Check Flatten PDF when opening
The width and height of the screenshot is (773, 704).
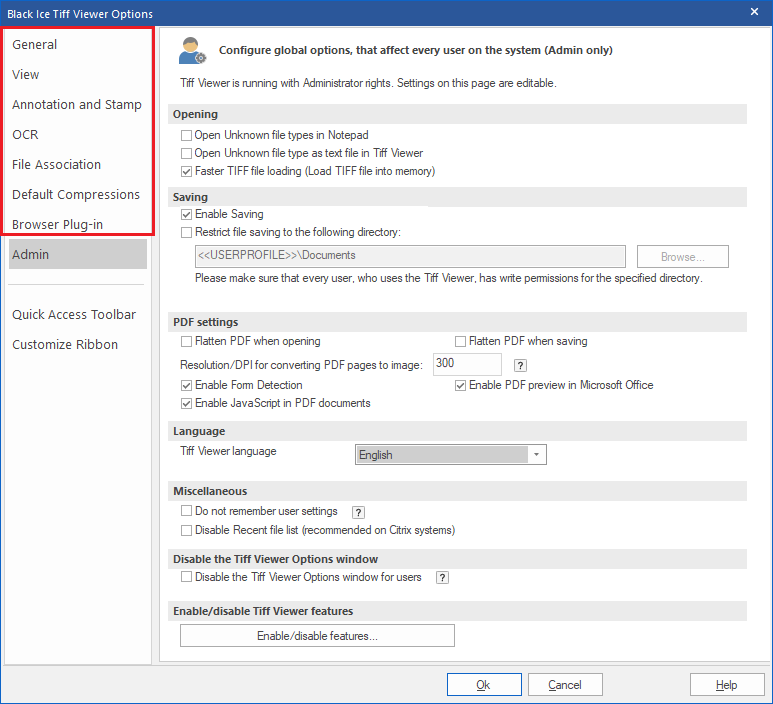tap(186, 341)
